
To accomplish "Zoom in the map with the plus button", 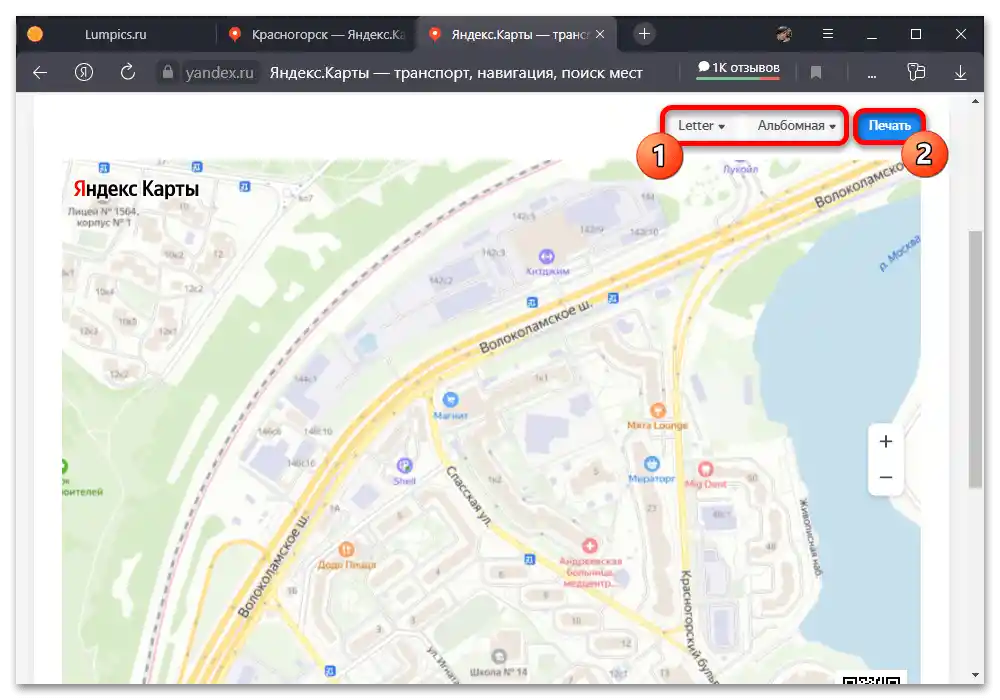I will point(886,441).
